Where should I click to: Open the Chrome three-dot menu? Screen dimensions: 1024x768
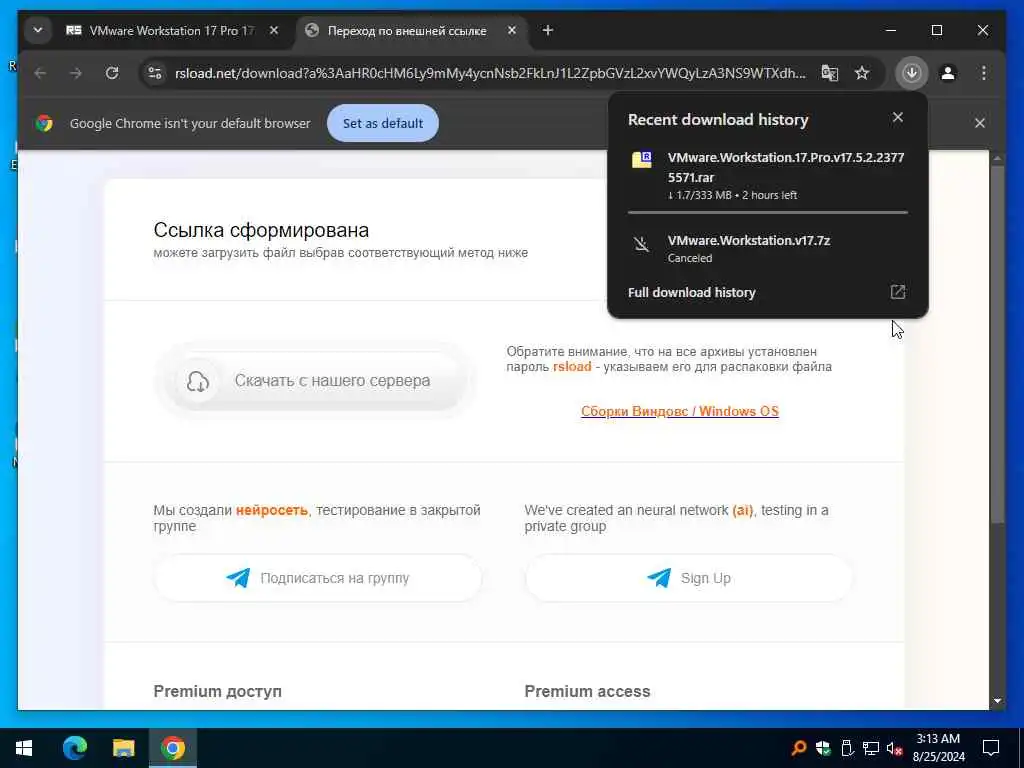tap(984, 73)
